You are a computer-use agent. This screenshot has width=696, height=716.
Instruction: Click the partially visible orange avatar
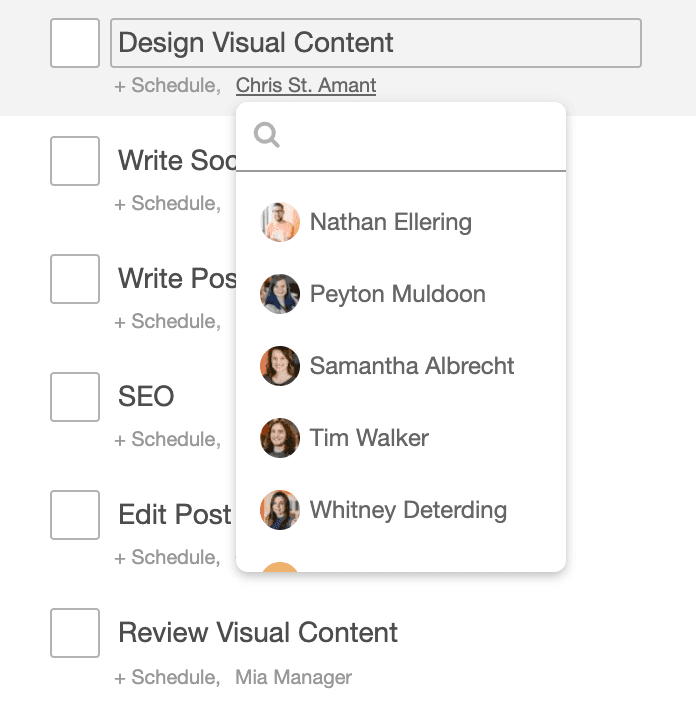click(280, 568)
